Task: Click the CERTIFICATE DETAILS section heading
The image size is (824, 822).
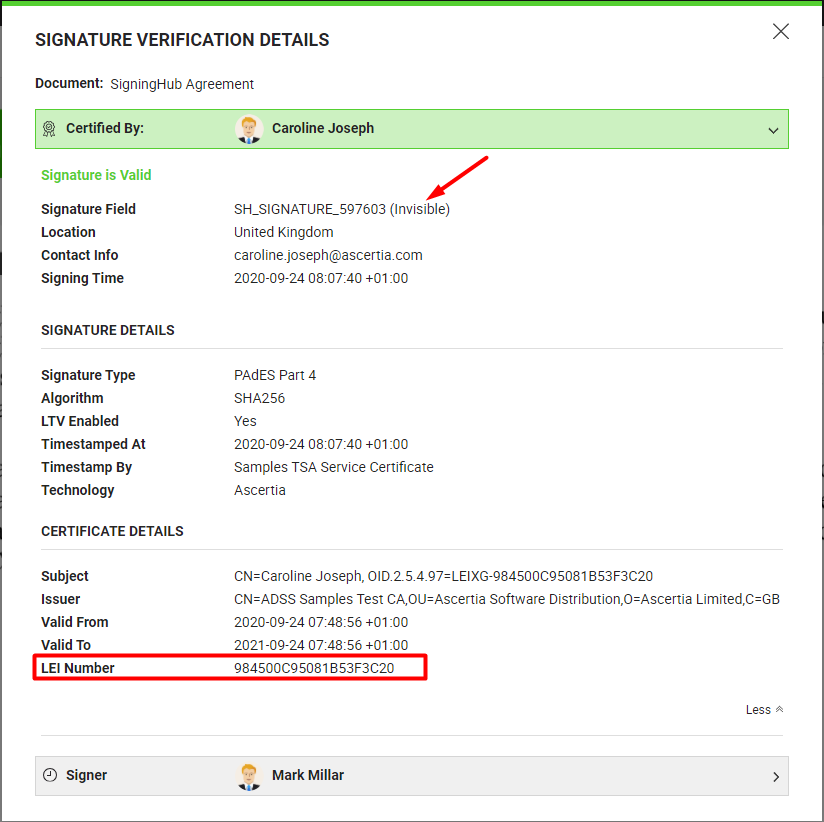Action: [112, 531]
